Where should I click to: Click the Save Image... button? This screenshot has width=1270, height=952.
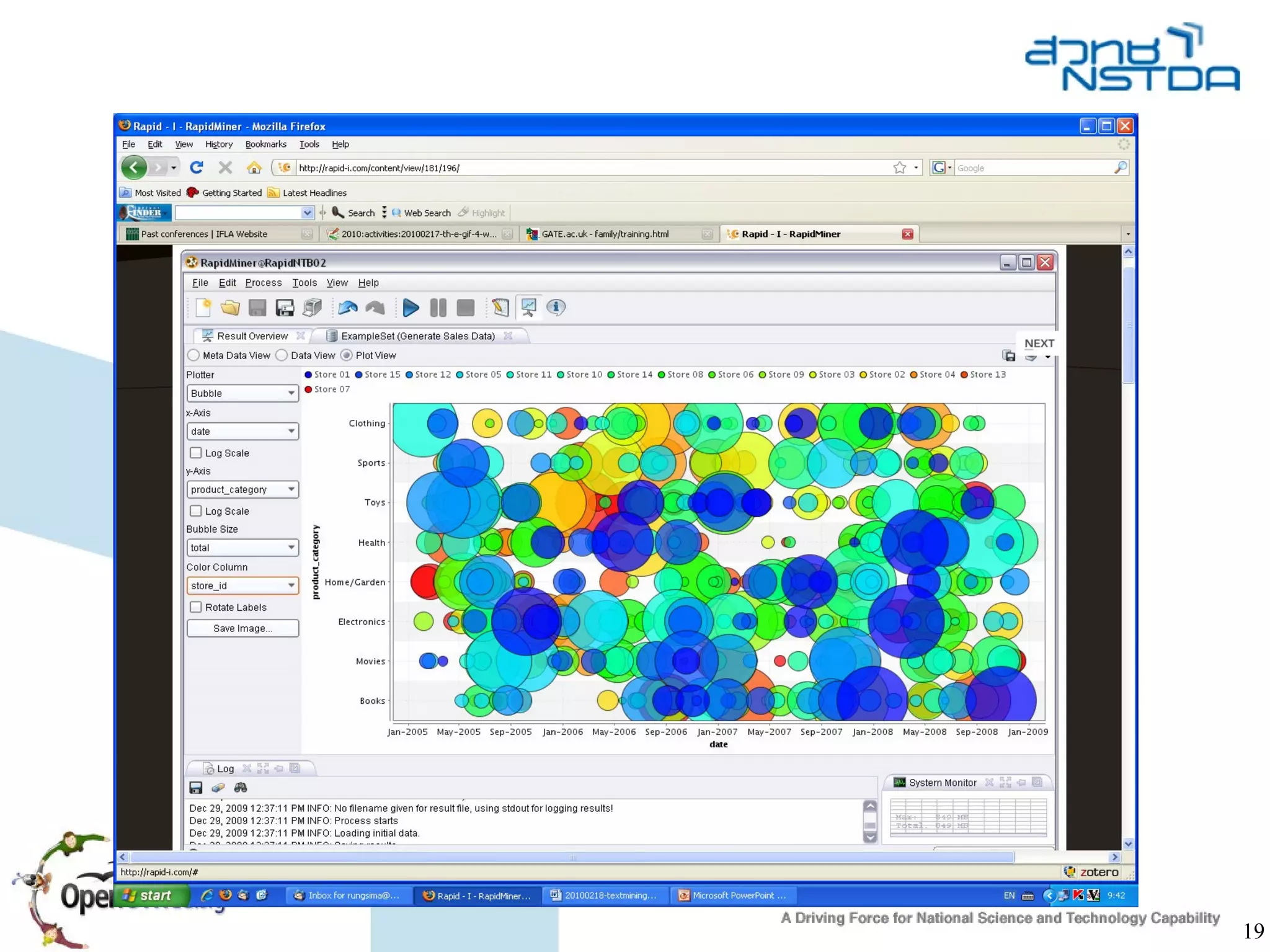(242, 628)
